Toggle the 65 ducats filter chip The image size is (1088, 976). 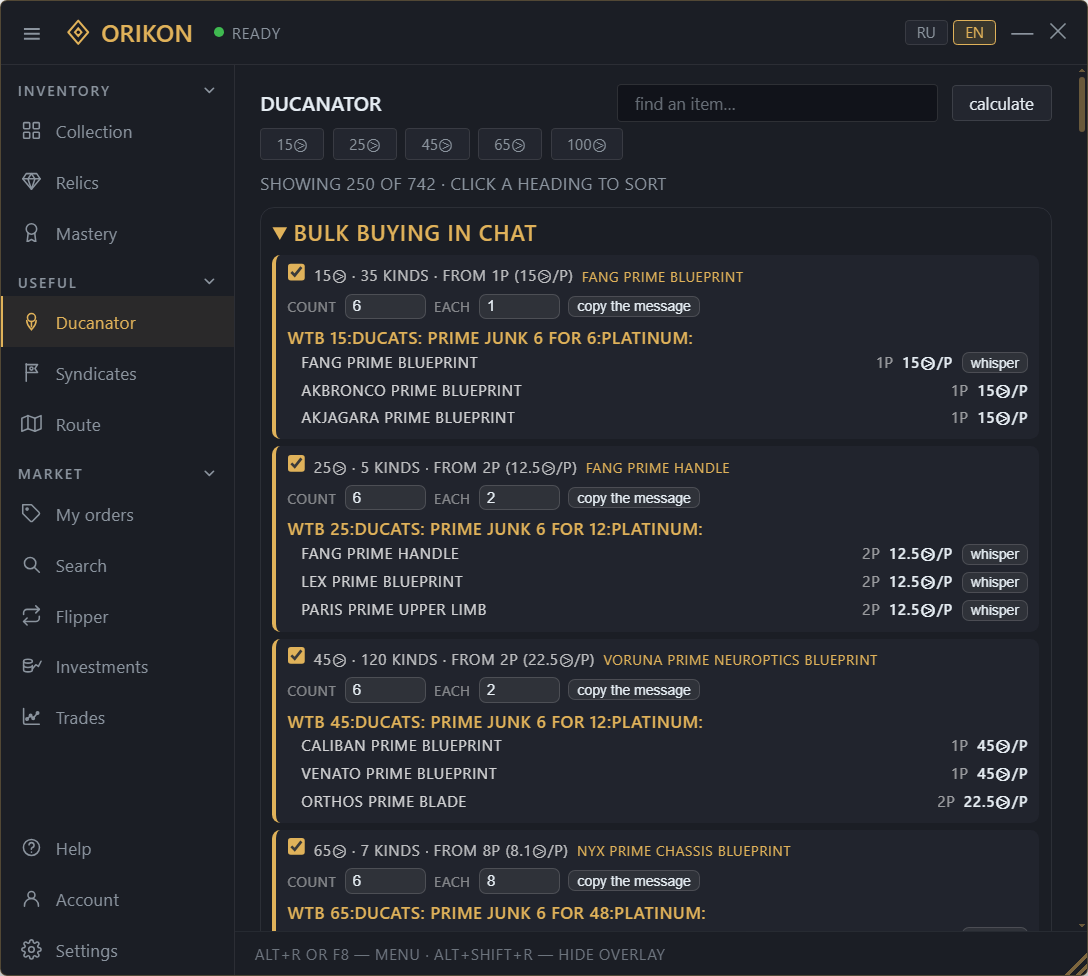509,144
